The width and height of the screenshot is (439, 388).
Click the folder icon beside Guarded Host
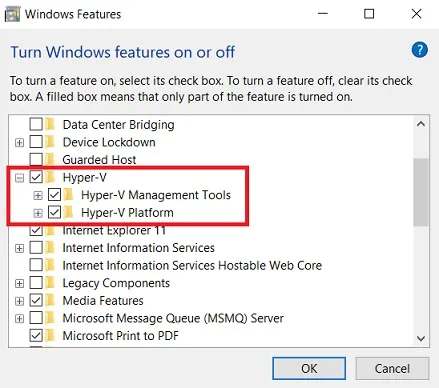(x=50, y=160)
